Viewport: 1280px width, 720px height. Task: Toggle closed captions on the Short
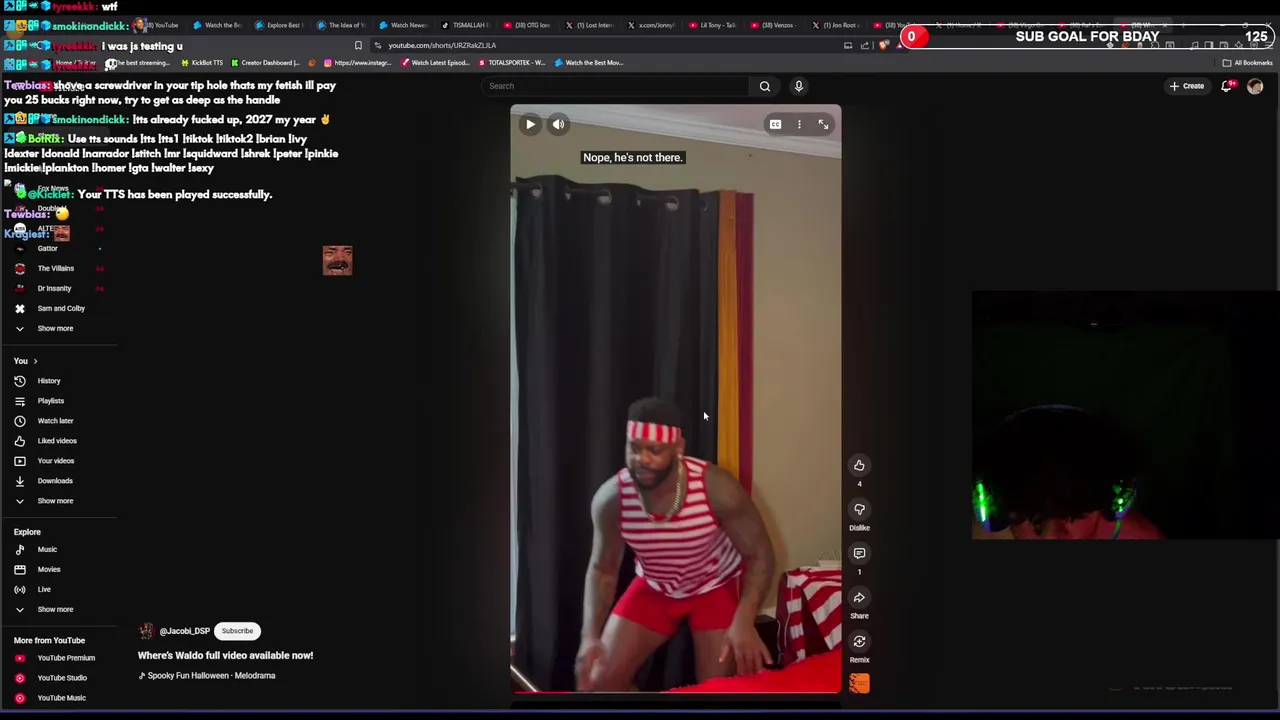[775, 124]
